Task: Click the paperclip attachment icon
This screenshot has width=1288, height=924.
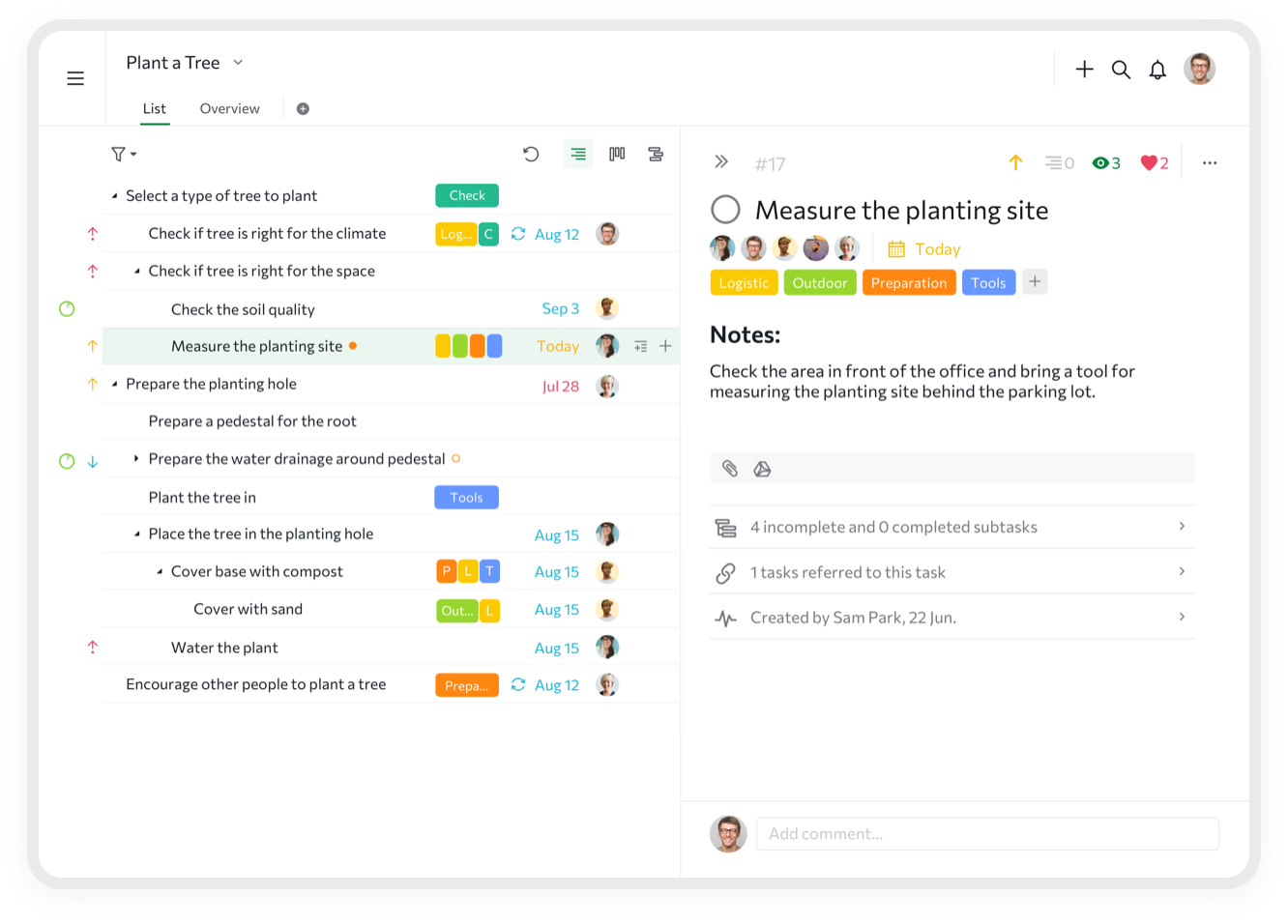Action: pyautogui.click(x=730, y=469)
